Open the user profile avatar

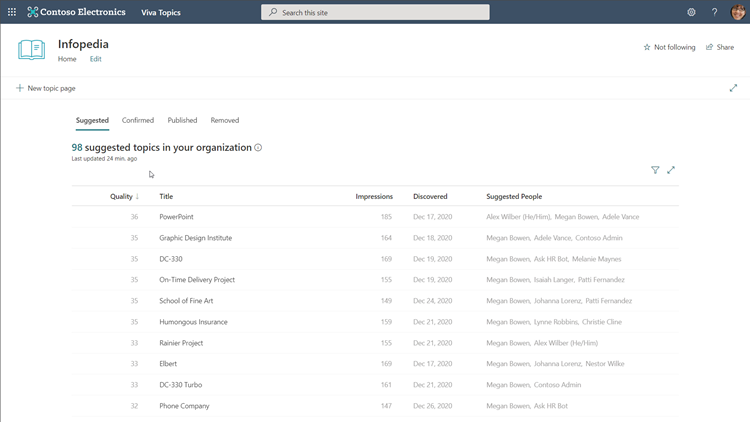pyautogui.click(x=738, y=12)
